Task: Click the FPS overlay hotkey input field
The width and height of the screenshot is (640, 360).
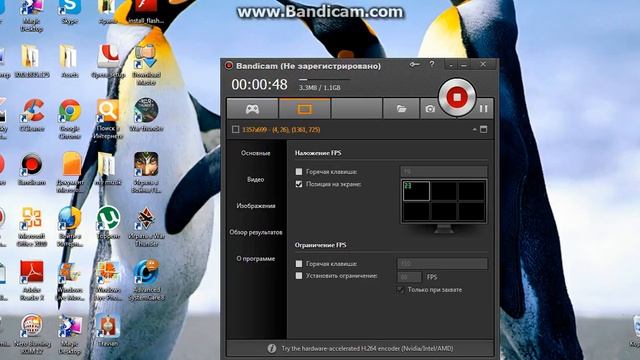Action: 444,171
